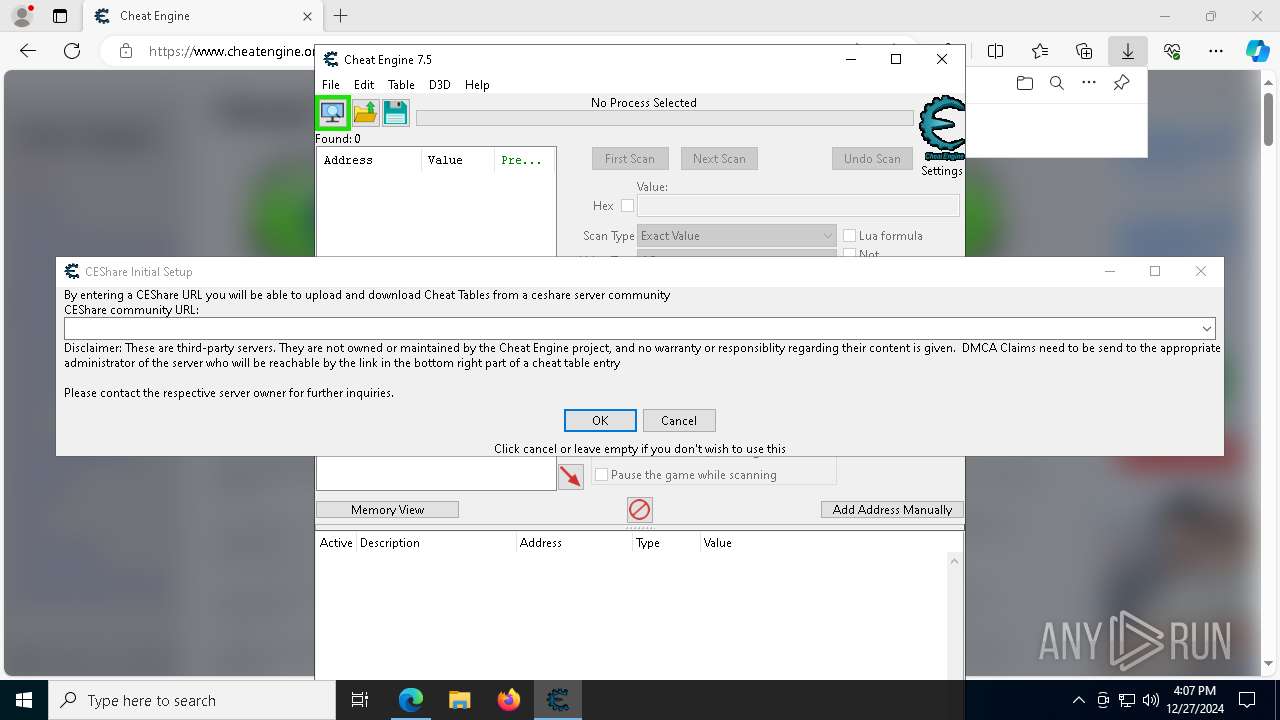This screenshot has width=1280, height=720.
Task: Open the Edge downloads icon
Action: click(1128, 51)
